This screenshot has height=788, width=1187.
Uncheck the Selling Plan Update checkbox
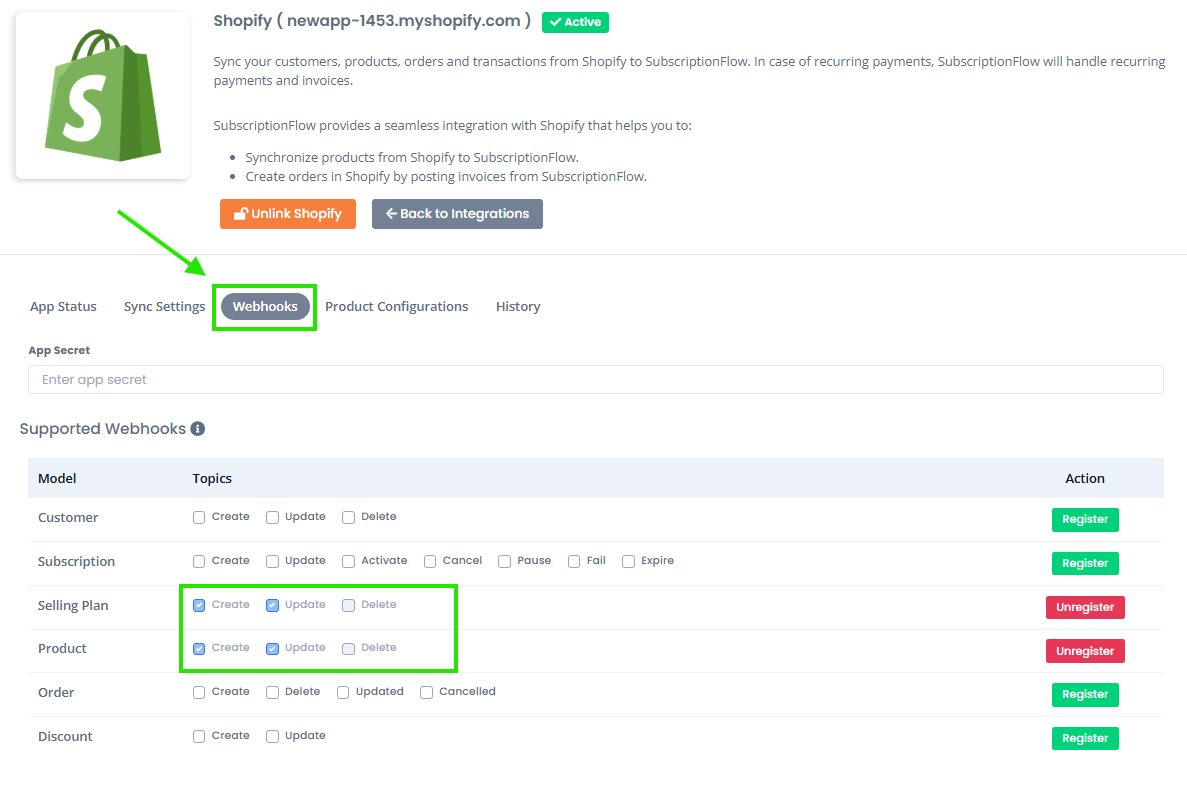tap(273, 606)
